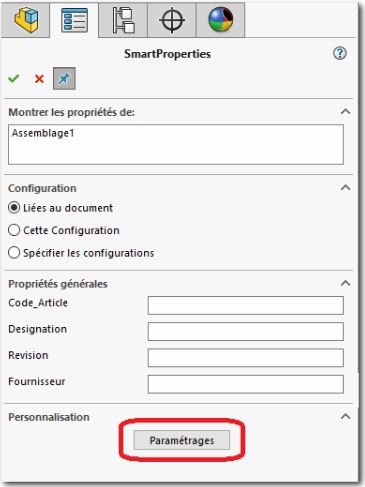Viewport: 365px width, 487px height.
Task: Select the Cette Configuration radio button
Action: (x=14, y=230)
